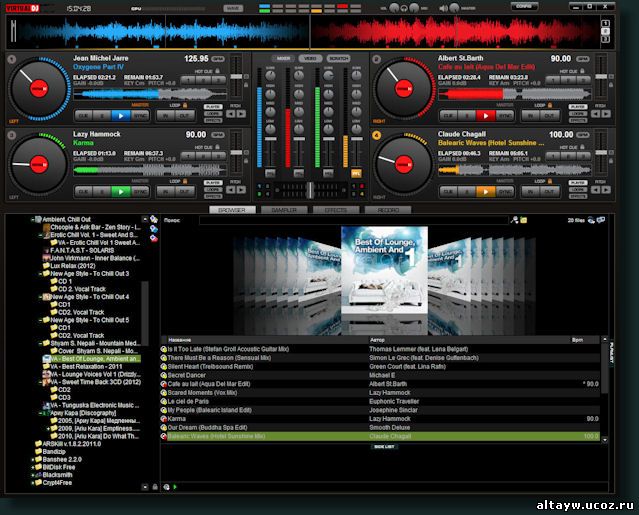Viewport: 639px width, 515px height.
Task: Toggle hot cue lock on deck 1
Action: pyautogui.click(x=217, y=71)
